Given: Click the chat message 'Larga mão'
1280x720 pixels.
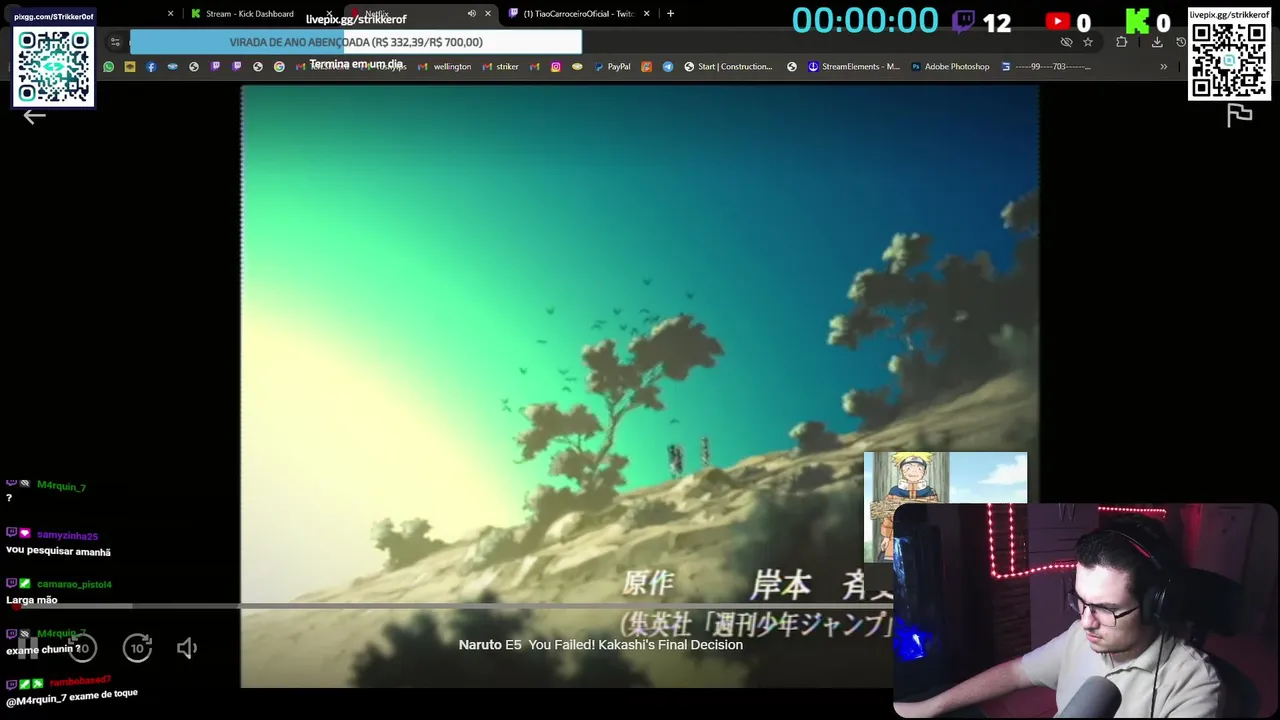Looking at the screenshot, I should pos(32,600).
